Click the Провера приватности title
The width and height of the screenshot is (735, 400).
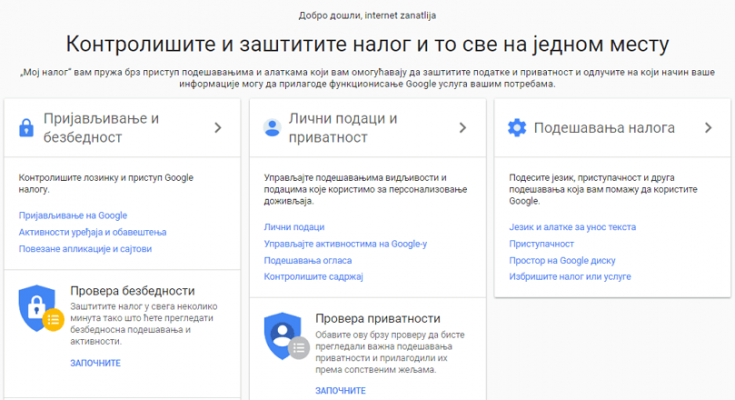pyautogui.click(x=378, y=318)
